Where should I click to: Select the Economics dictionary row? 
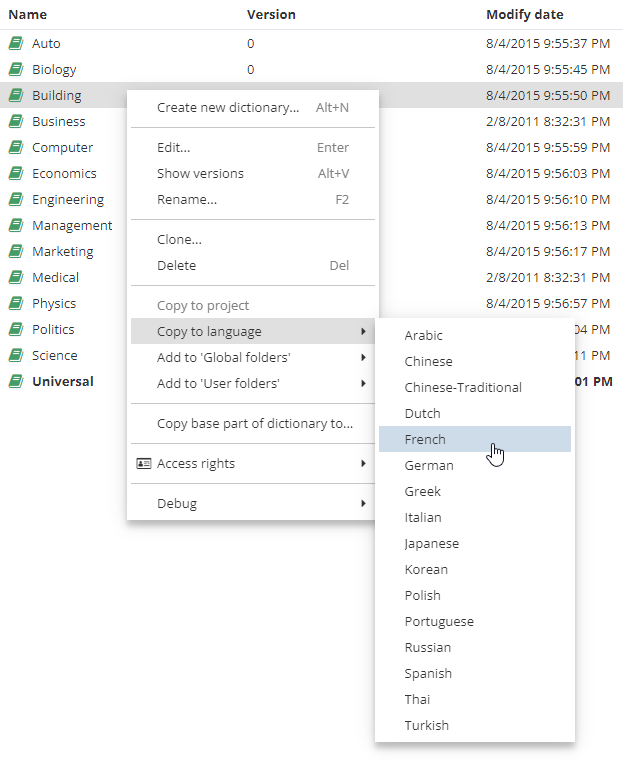[64, 174]
